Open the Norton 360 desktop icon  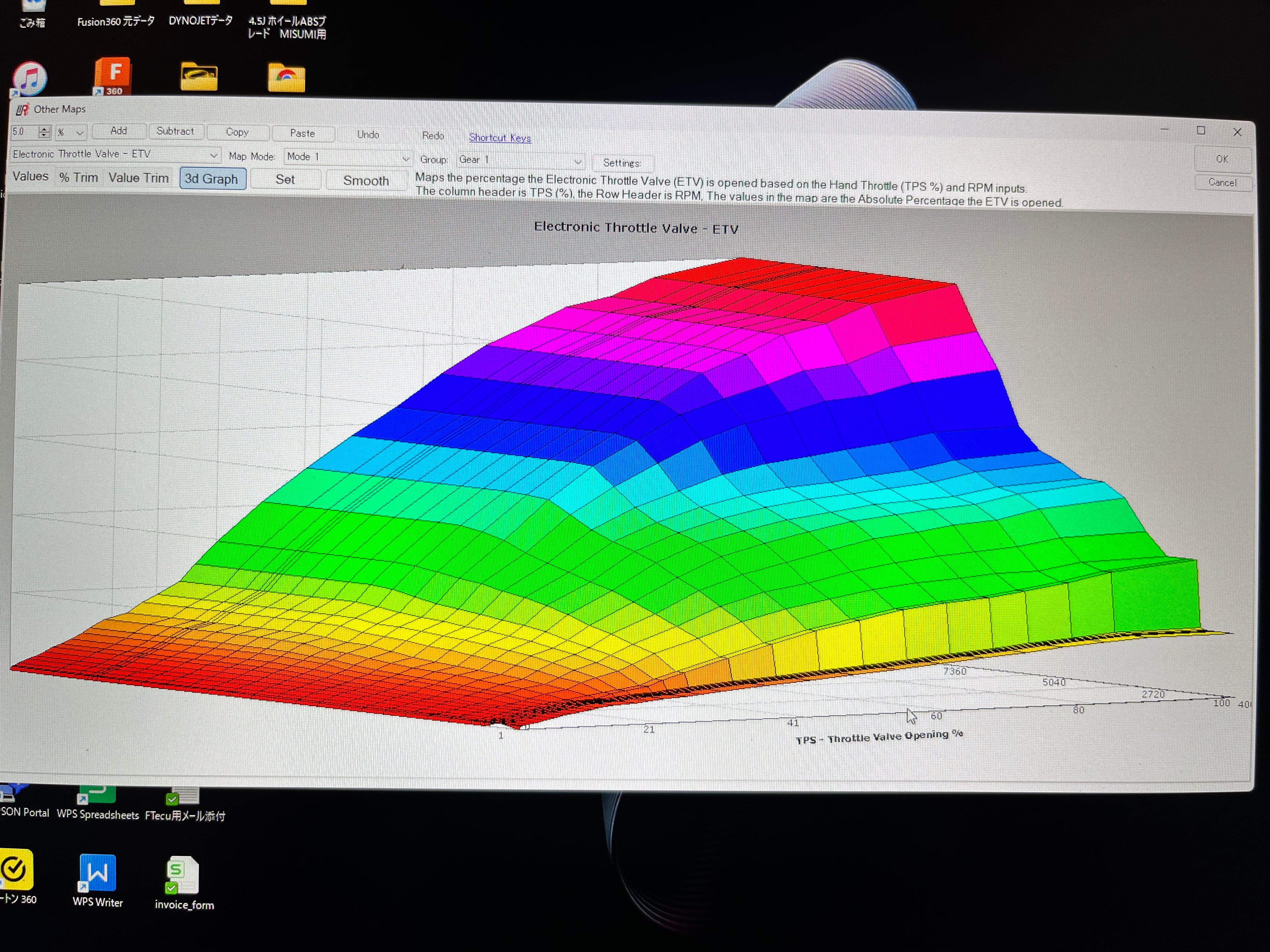pos(16,870)
